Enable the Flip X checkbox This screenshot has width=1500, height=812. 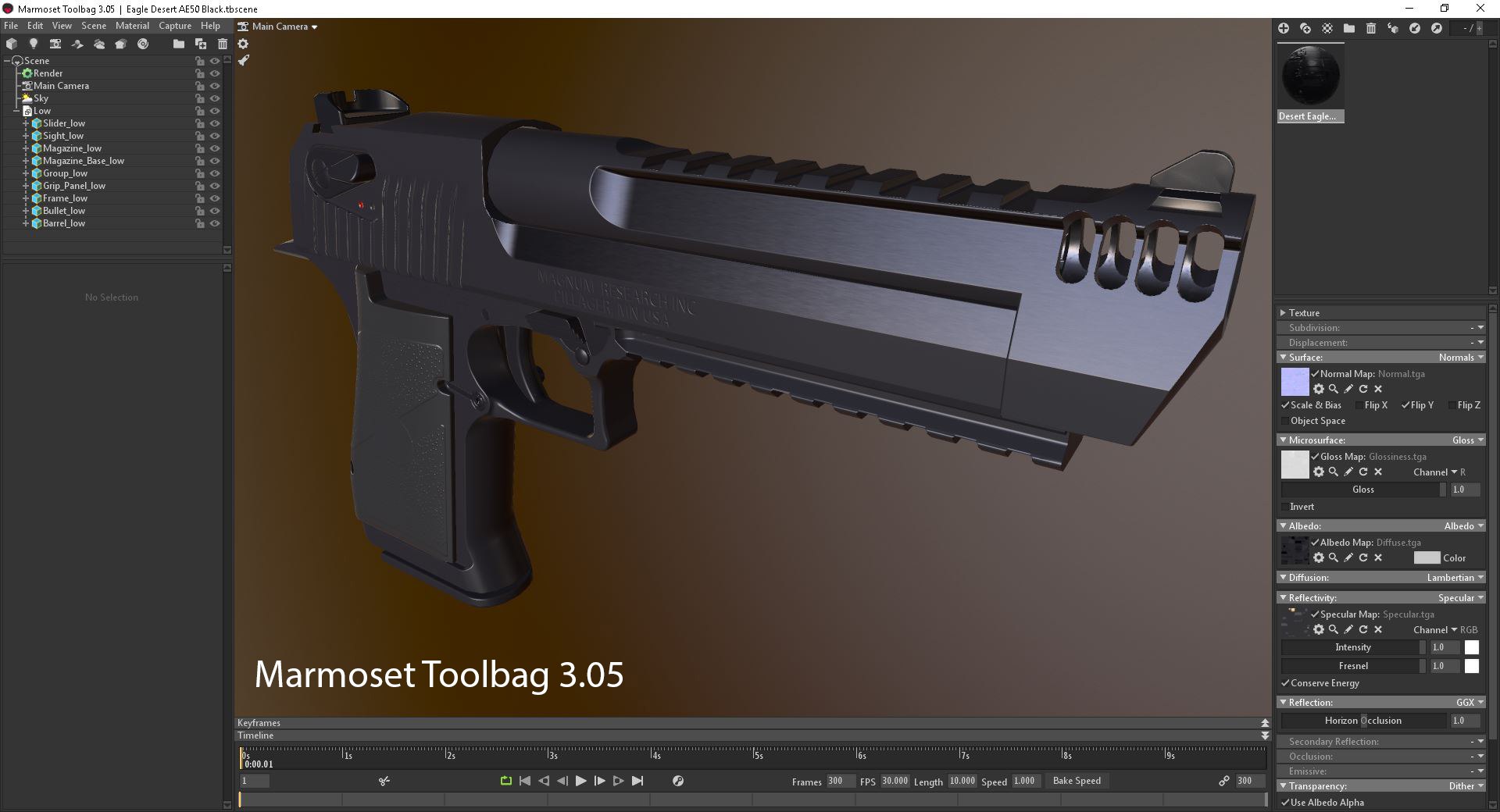1358,405
